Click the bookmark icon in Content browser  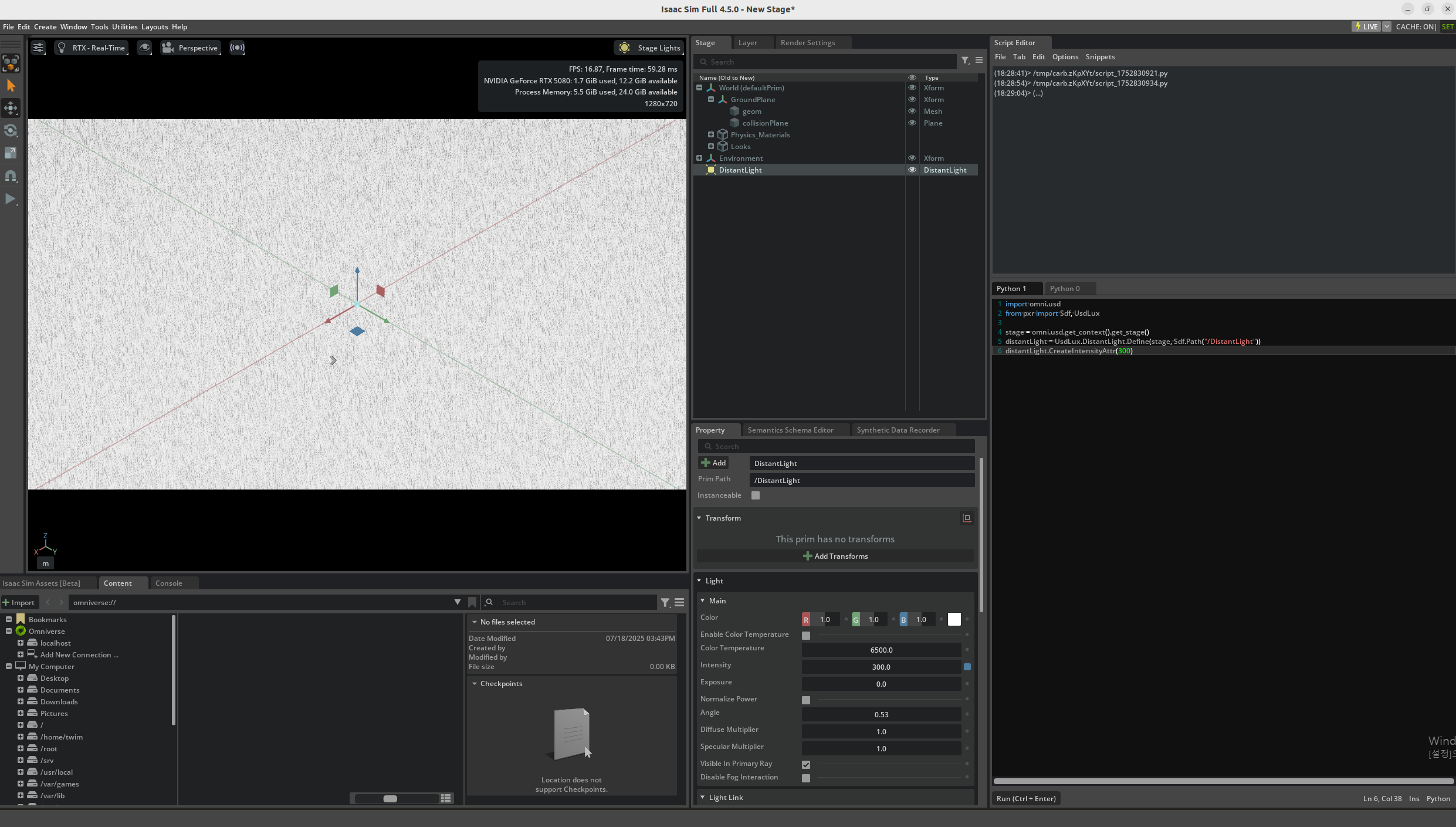472,602
